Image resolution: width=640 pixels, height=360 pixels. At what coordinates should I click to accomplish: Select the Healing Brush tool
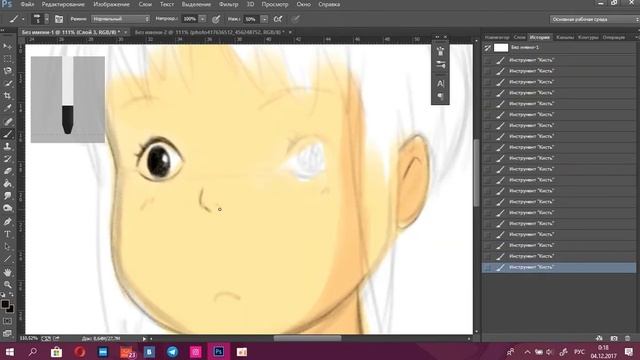[7, 121]
